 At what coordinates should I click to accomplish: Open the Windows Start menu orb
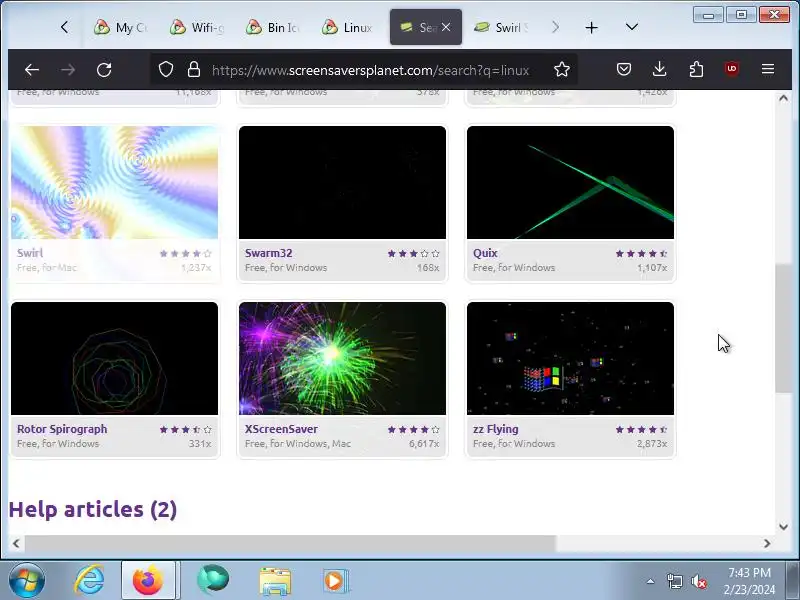tap(27, 581)
